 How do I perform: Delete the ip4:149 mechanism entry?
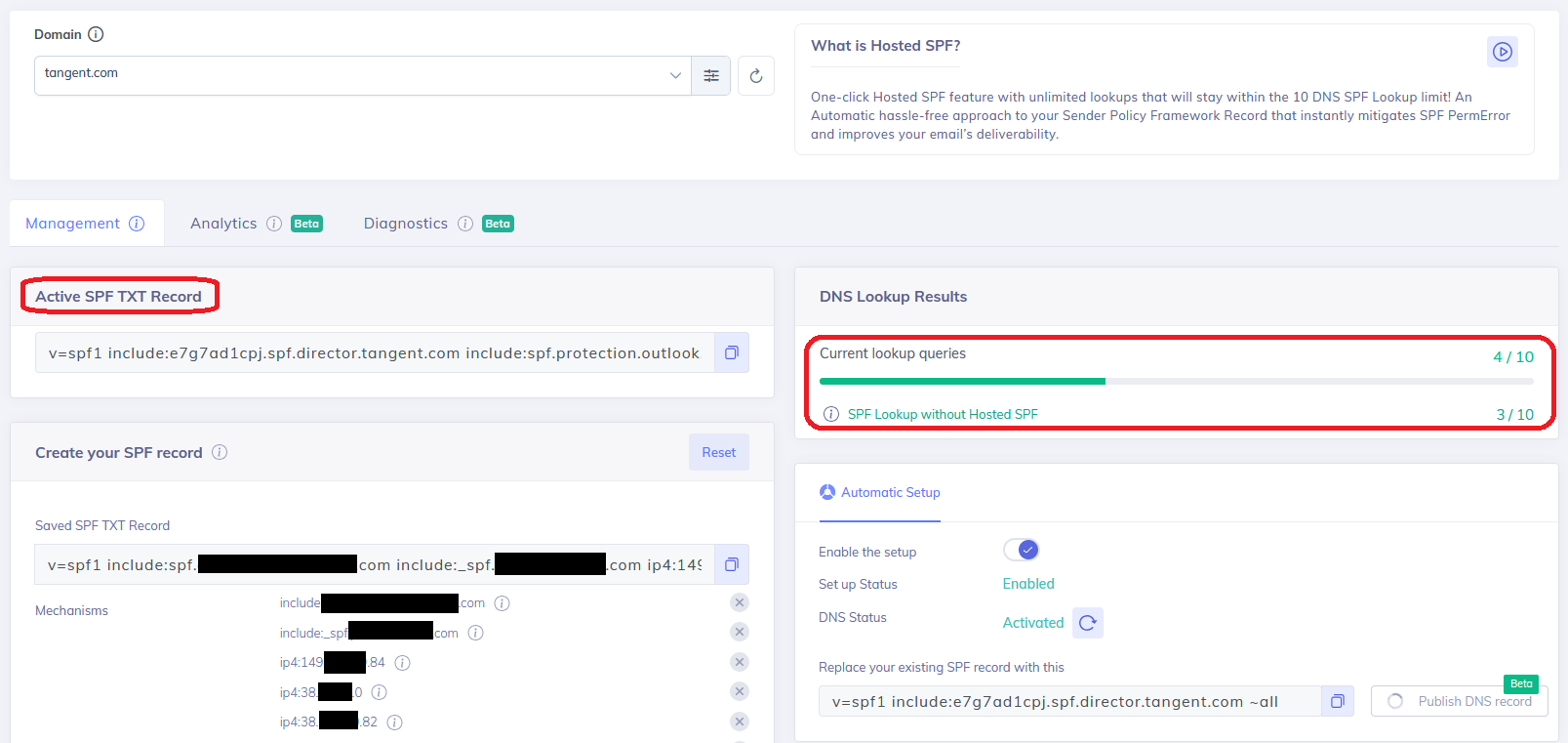tap(740, 662)
